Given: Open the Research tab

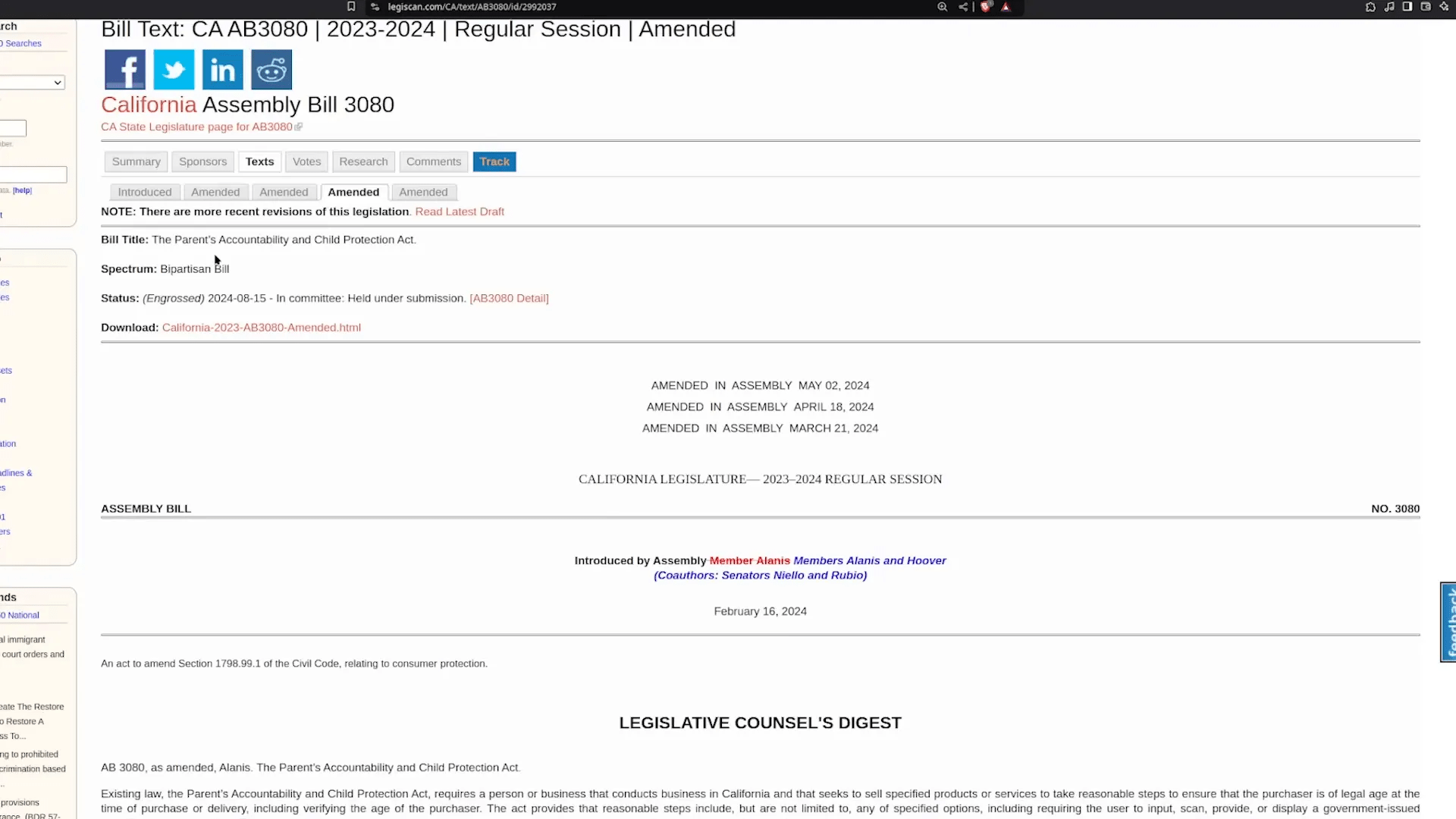Looking at the screenshot, I should pos(363,161).
